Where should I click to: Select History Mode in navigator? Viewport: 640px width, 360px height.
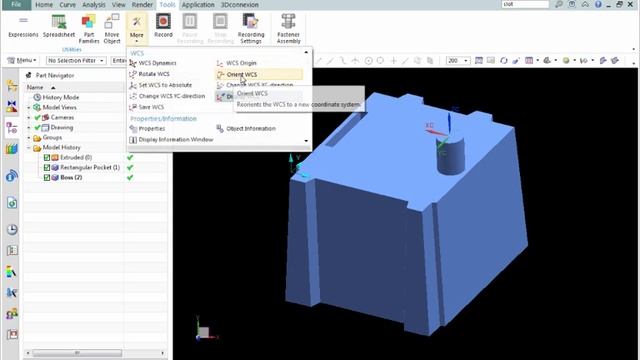pos(60,97)
